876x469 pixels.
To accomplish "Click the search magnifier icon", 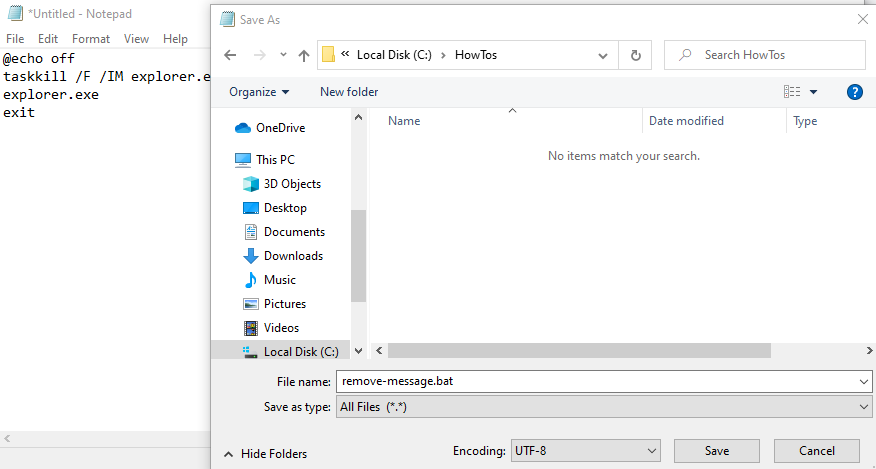I will coord(685,55).
